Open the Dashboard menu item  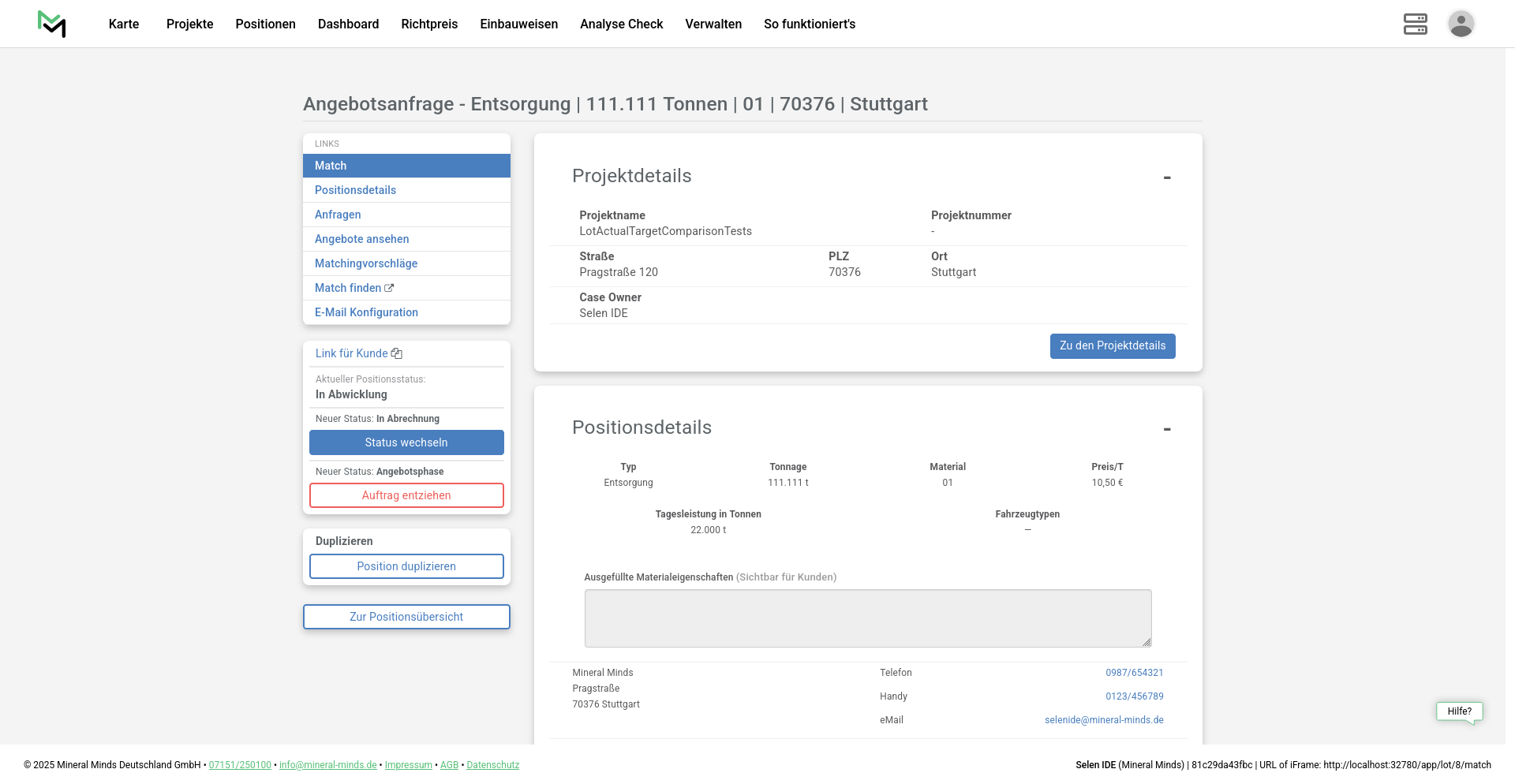(348, 24)
